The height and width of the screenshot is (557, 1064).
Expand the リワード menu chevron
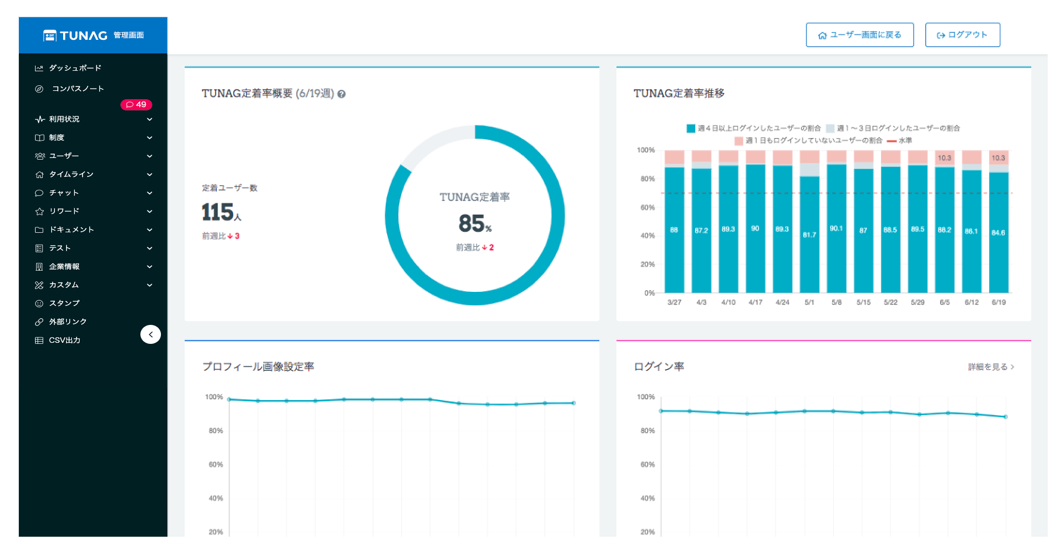click(149, 211)
